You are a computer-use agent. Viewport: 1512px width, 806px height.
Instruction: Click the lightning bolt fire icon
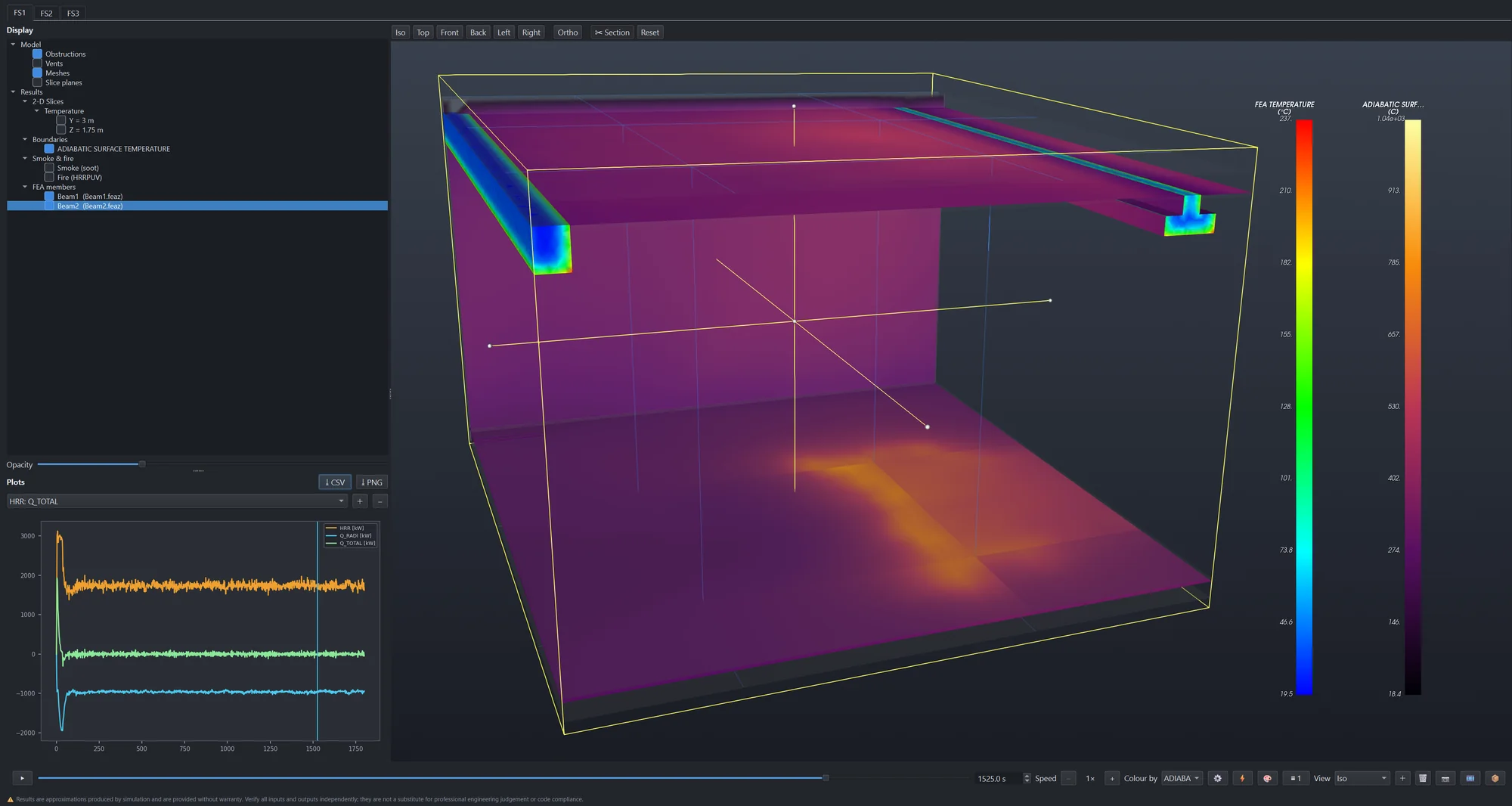coord(1242,778)
